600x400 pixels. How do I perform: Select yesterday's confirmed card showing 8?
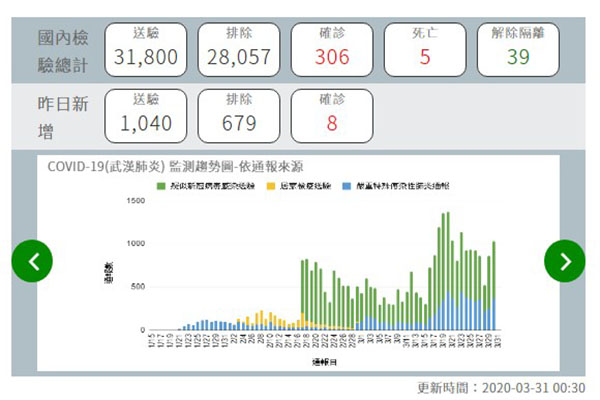pos(332,116)
